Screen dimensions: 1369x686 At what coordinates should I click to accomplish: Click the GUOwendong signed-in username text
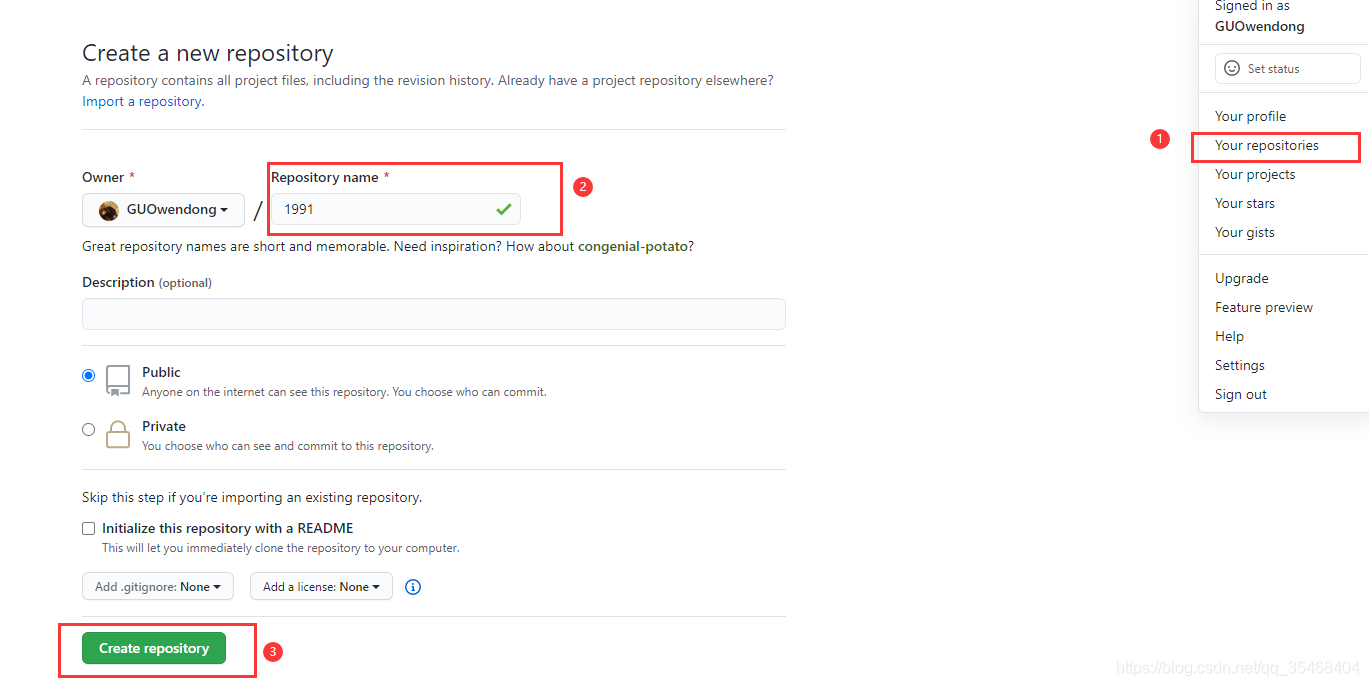pos(1260,26)
